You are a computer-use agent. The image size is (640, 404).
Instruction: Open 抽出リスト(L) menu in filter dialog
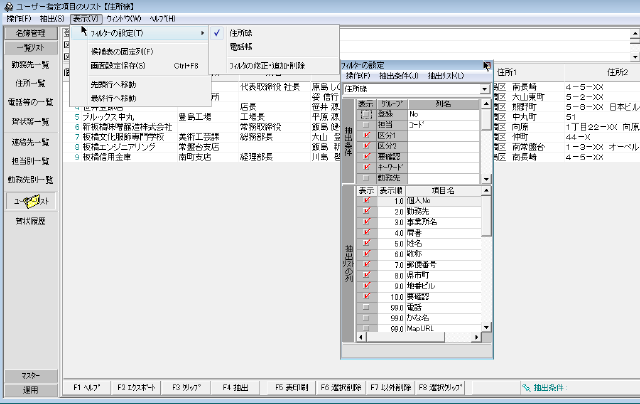pyautogui.click(x=446, y=76)
